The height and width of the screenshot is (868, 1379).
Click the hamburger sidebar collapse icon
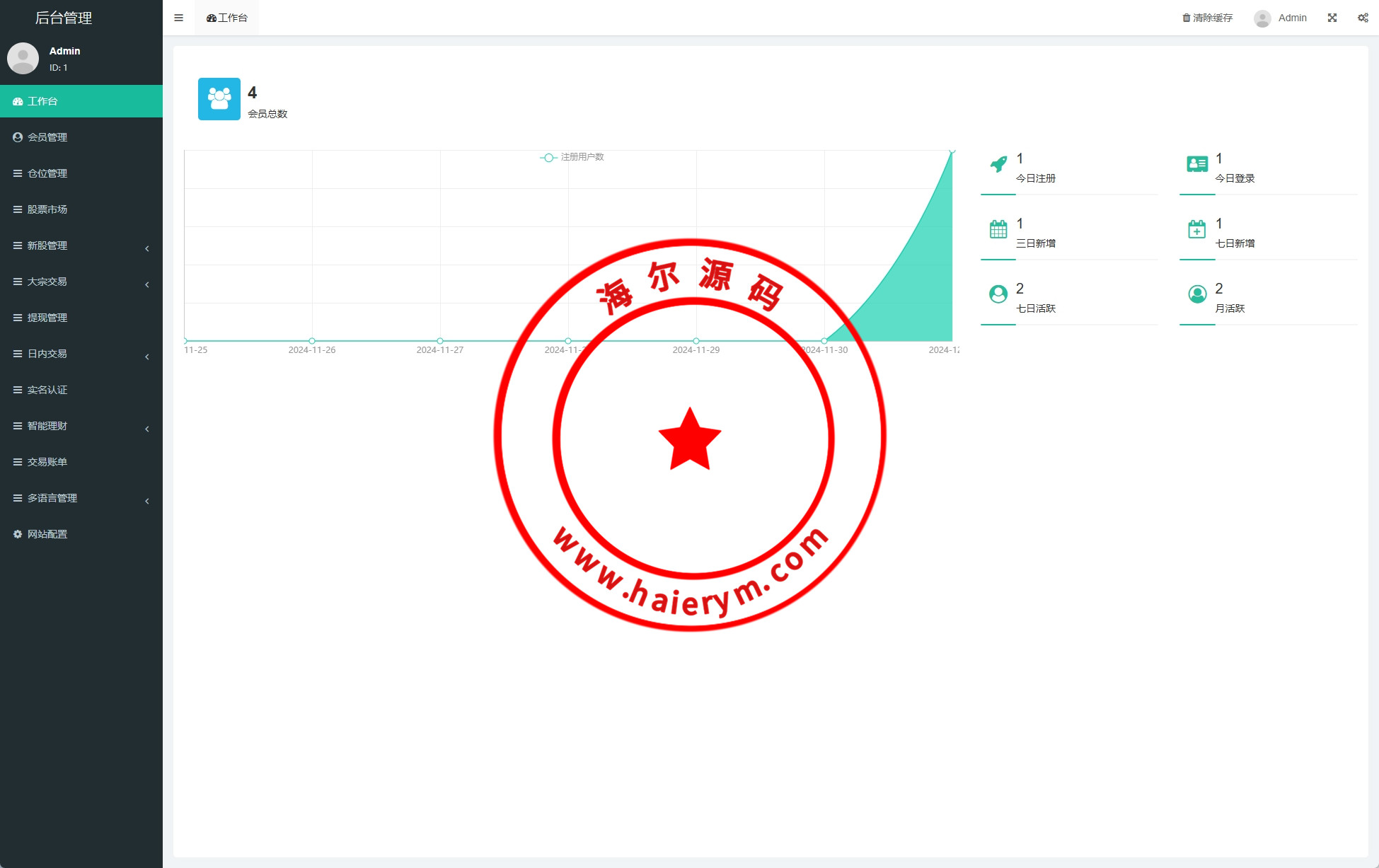pos(178,18)
